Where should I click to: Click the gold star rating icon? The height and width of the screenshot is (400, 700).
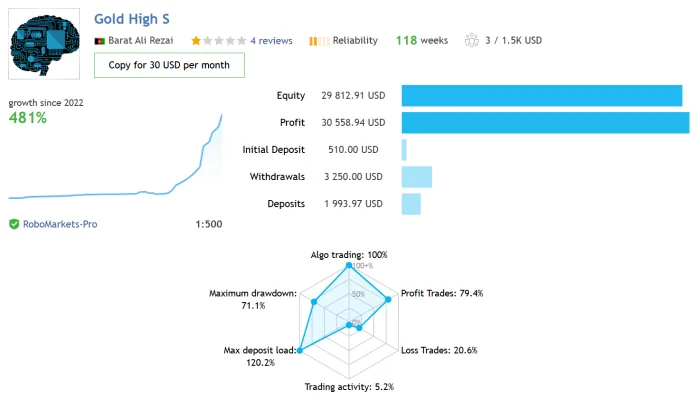coord(196,41)
